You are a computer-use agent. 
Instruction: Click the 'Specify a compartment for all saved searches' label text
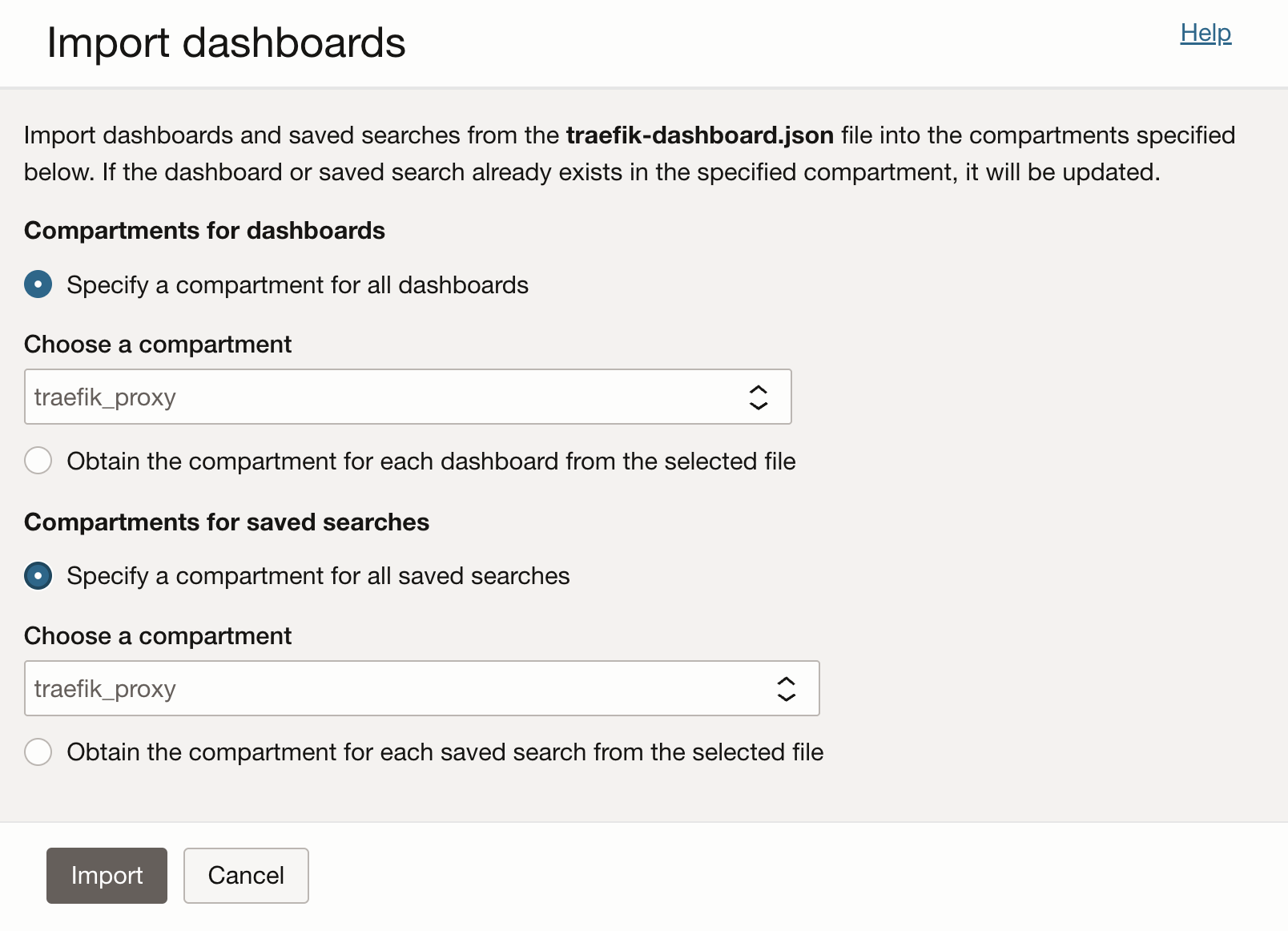tap(318, 576)
